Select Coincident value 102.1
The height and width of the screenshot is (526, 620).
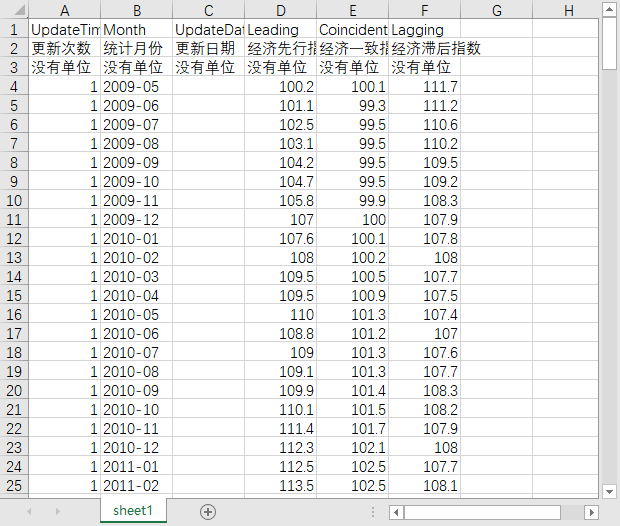click(x=353, y=447)
